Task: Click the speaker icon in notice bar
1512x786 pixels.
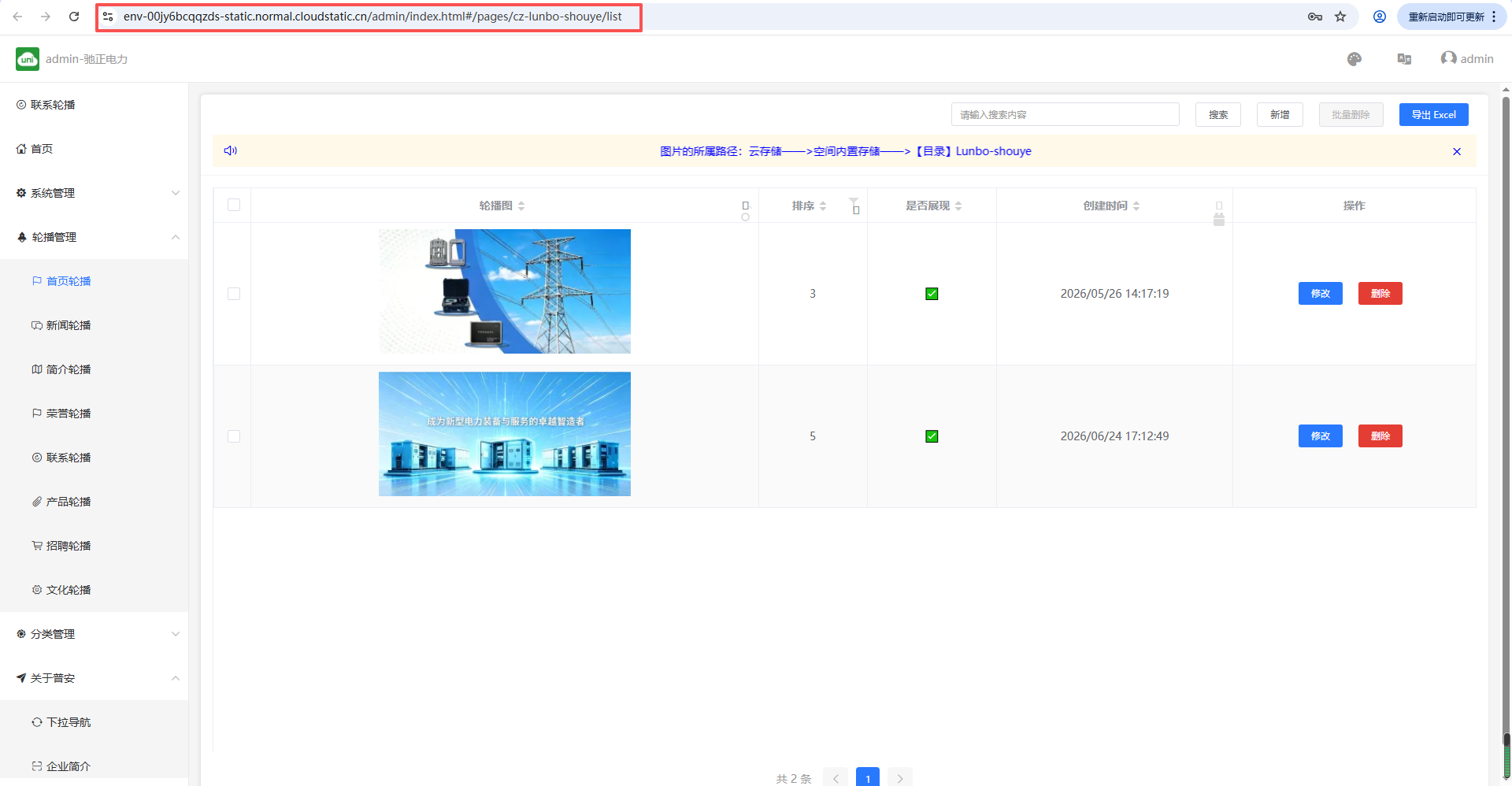Action: click(231, 150)
